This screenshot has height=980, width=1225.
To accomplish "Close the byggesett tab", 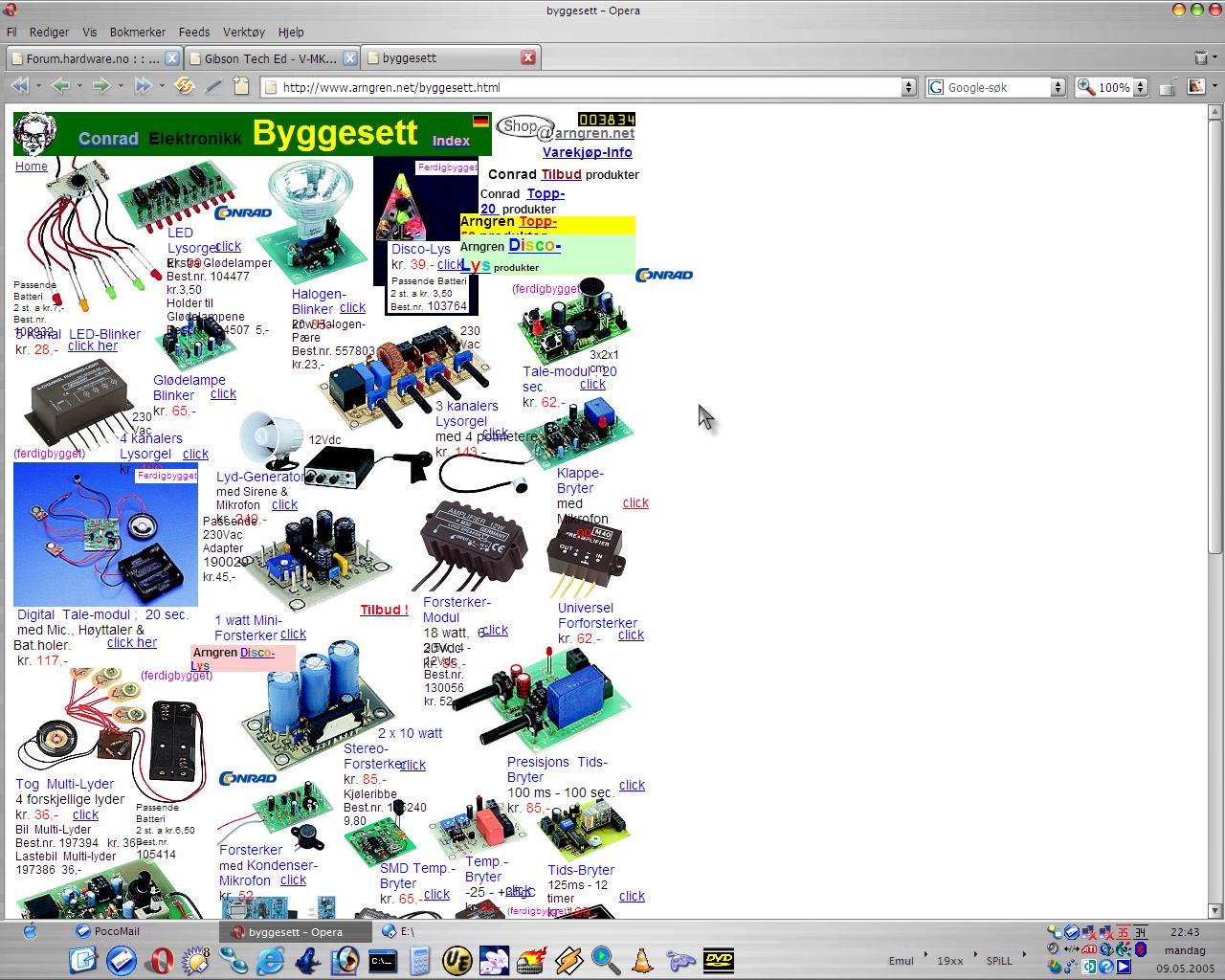I will (527, 57).
